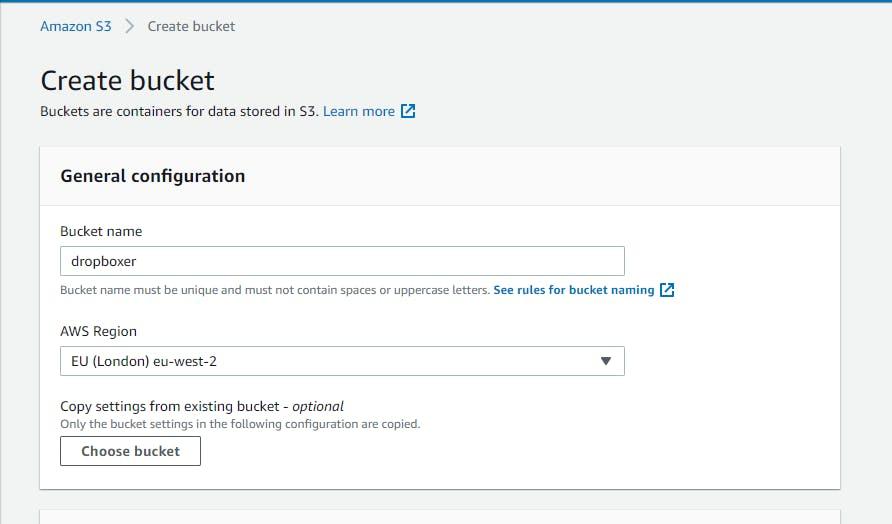
Task: Click the AWS Region label
Action: [x=98, y=331]
